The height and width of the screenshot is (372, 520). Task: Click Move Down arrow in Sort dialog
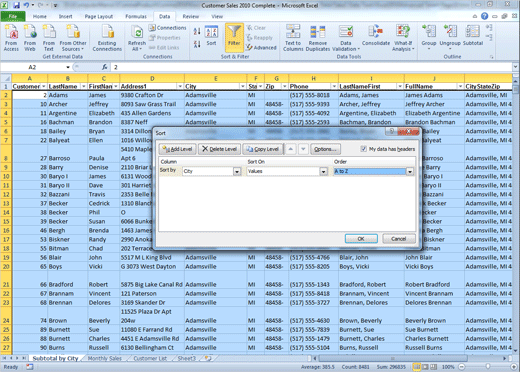(x=303, y=149)
